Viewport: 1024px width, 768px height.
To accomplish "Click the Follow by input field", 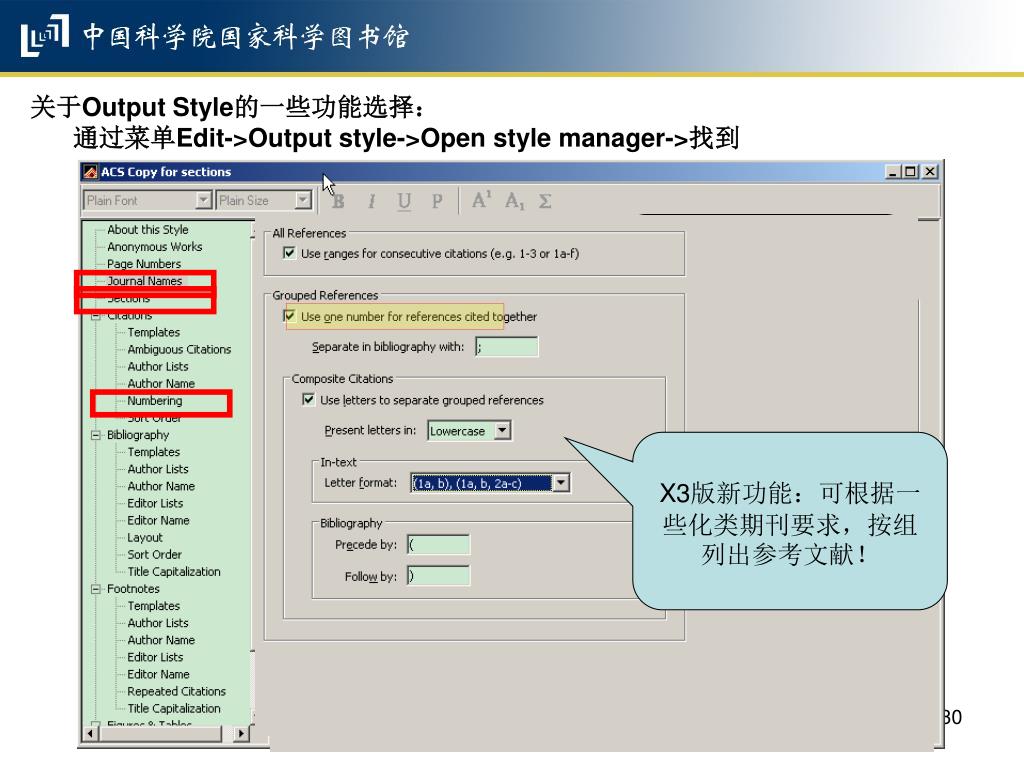I will 438,575.
